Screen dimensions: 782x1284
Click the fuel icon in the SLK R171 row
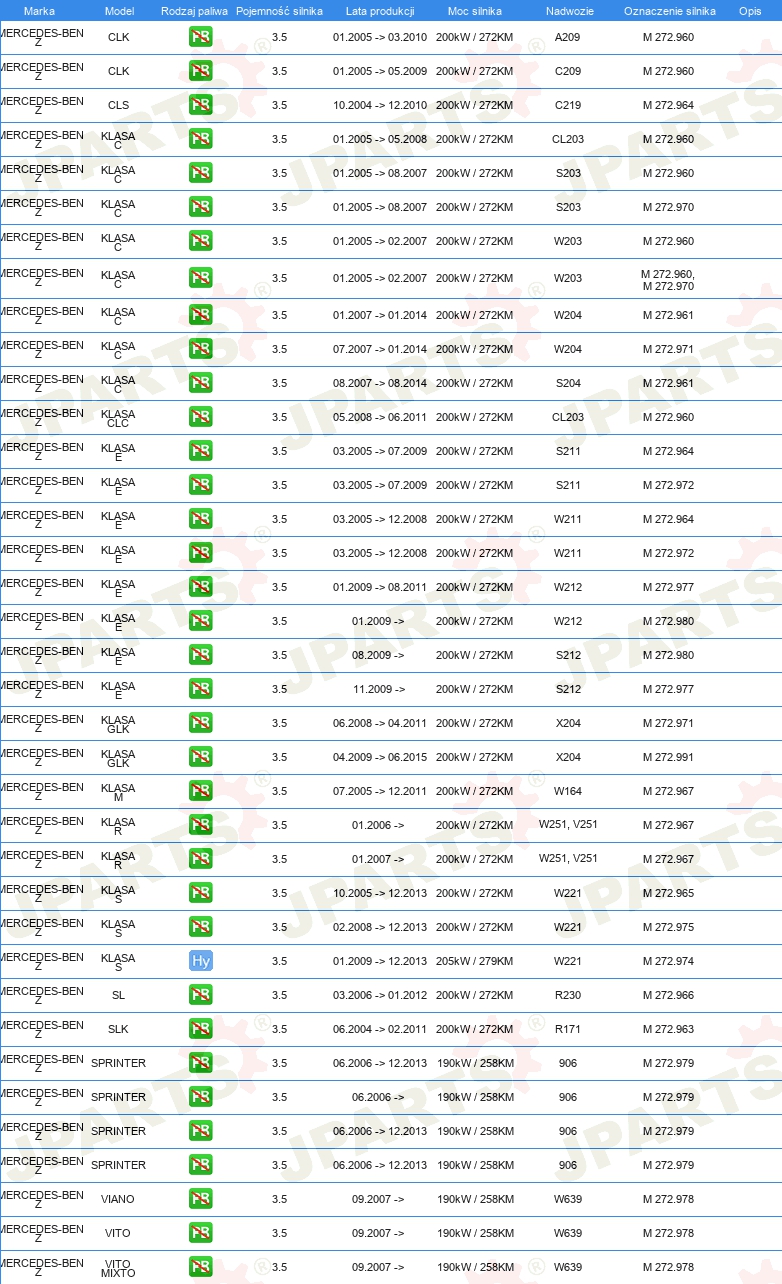click(x=200, y=1029)
